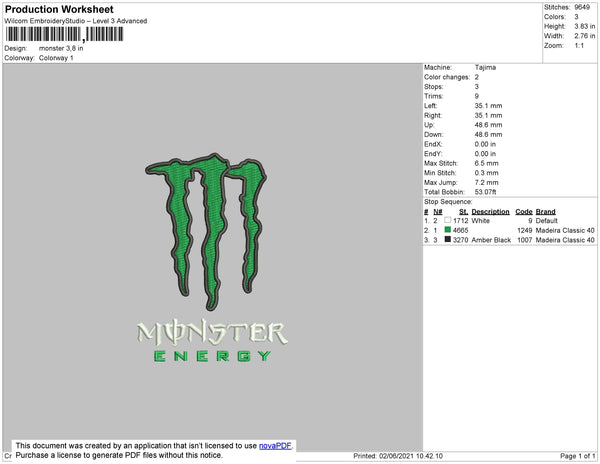Click the Max Jump value 7.2 mm

coord(486,182)
